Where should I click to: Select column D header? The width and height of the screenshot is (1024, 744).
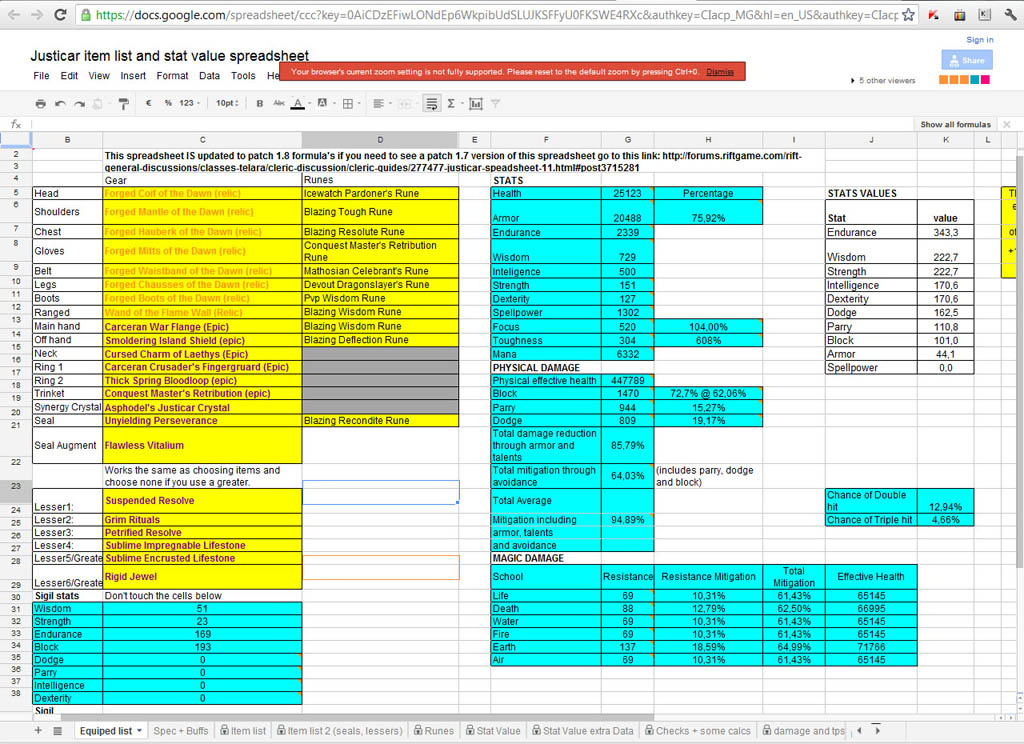point(380,139)
